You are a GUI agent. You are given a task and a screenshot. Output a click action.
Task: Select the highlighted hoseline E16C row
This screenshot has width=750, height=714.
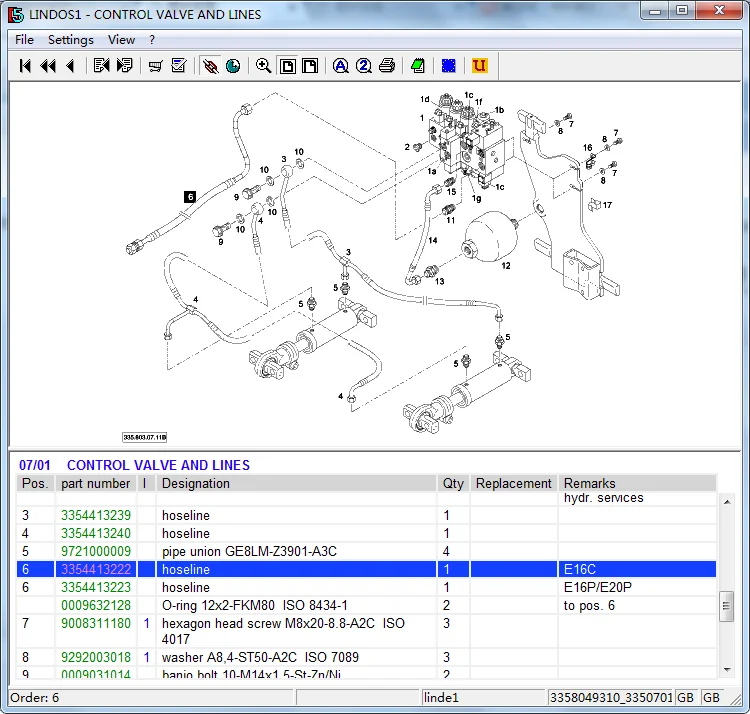(x=300, y=570)
